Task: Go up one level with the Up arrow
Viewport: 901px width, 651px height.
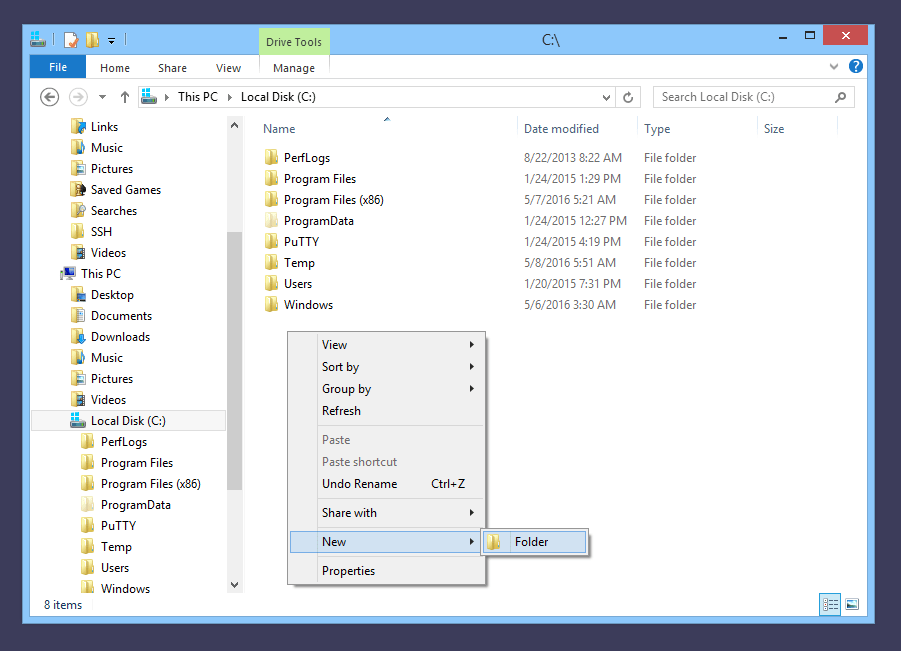Action: pyautogui.click(x=125, y=97)
